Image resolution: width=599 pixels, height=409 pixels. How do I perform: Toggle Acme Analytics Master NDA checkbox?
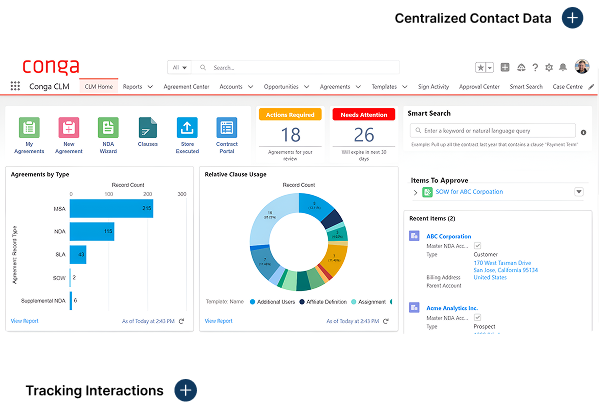click(478, 317)
